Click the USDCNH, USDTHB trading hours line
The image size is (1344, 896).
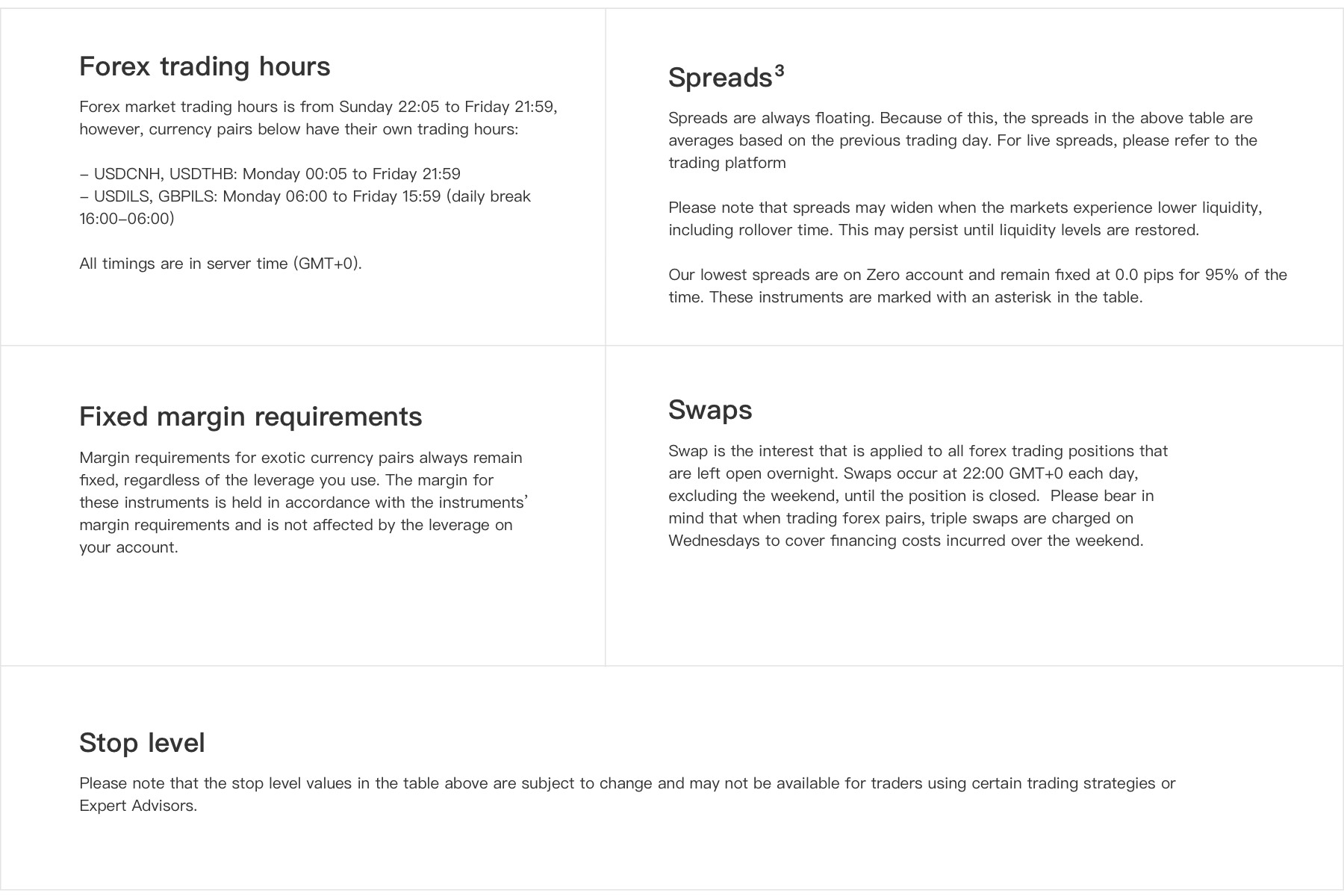(270, 174)
